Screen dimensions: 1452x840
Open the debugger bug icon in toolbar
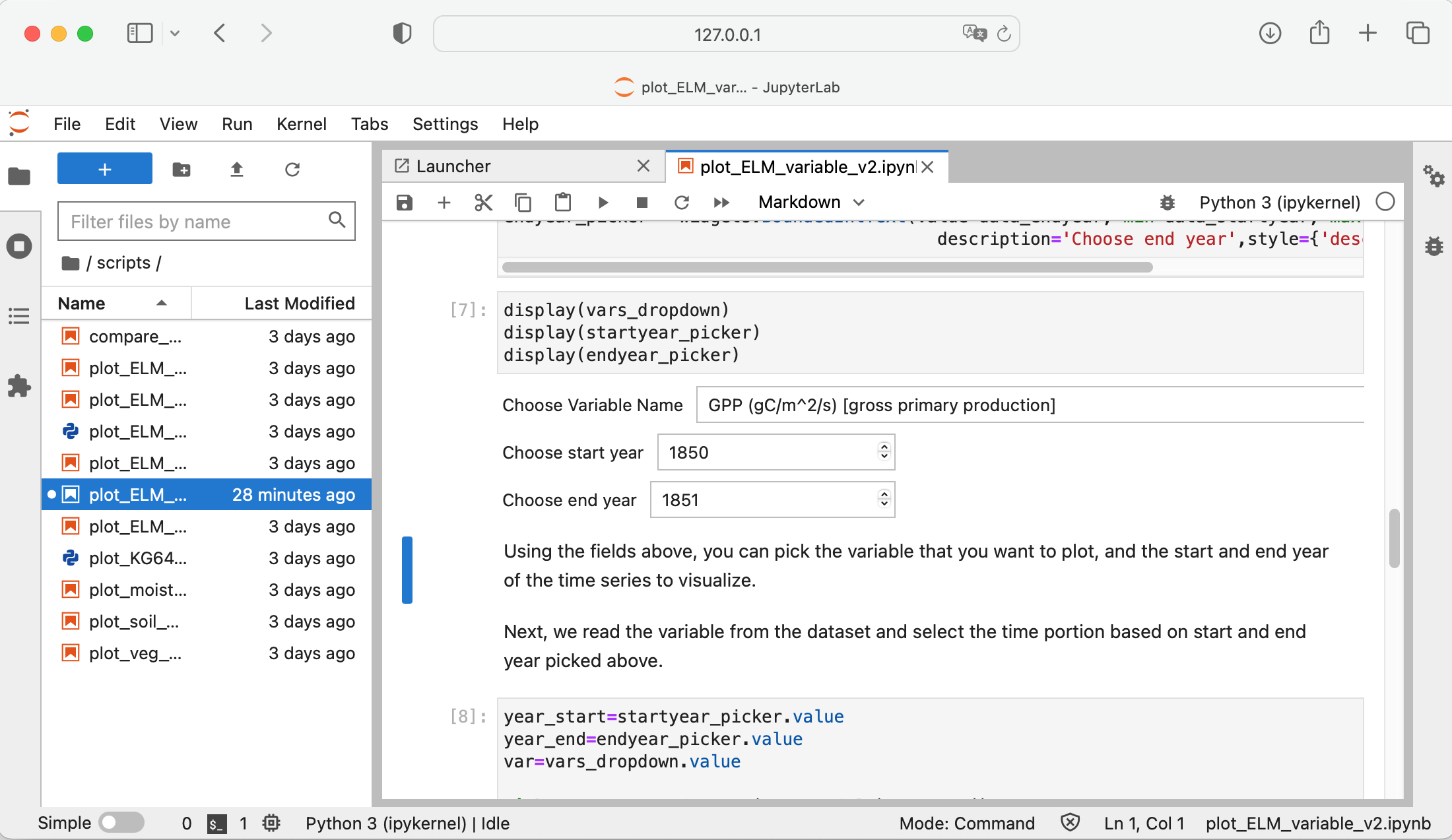tap(1167, 202)
